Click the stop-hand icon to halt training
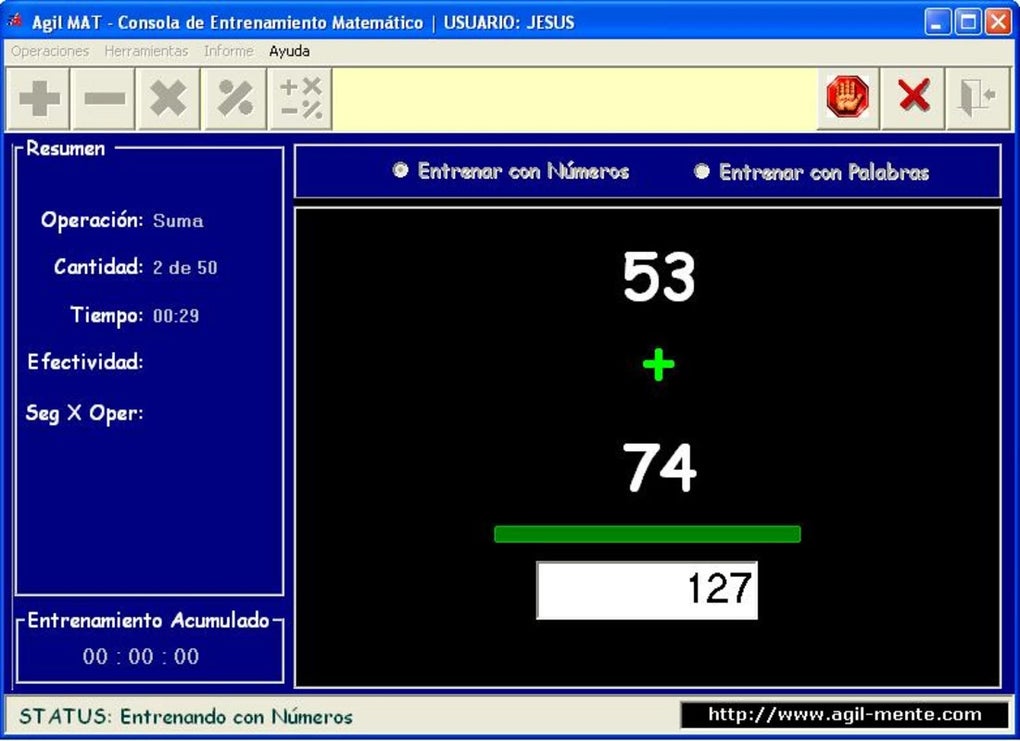This screenshot has height=741, width=1020. pos(845,97)
